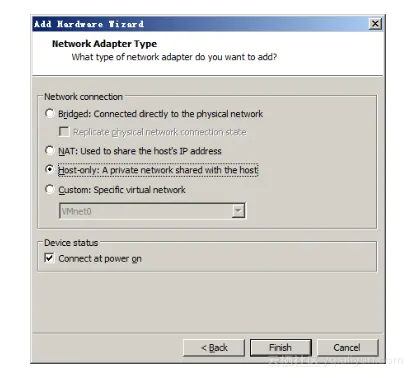Image resolution: width=414 pixels, height=378 pixels.
Task: Select the NAT radio button
Action: 50,150
